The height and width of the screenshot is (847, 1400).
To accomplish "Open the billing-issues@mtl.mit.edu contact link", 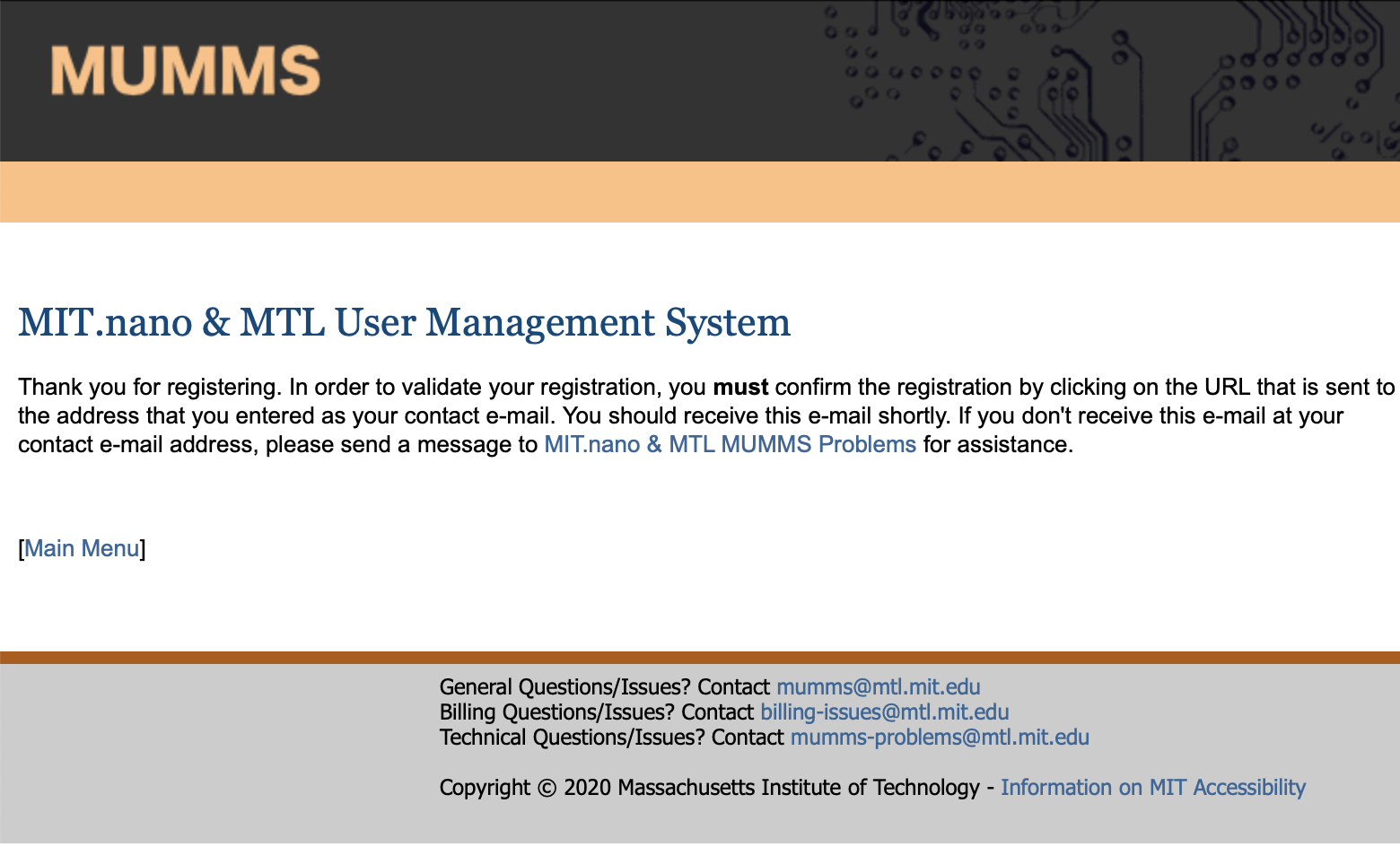I will tap(884, 712).
